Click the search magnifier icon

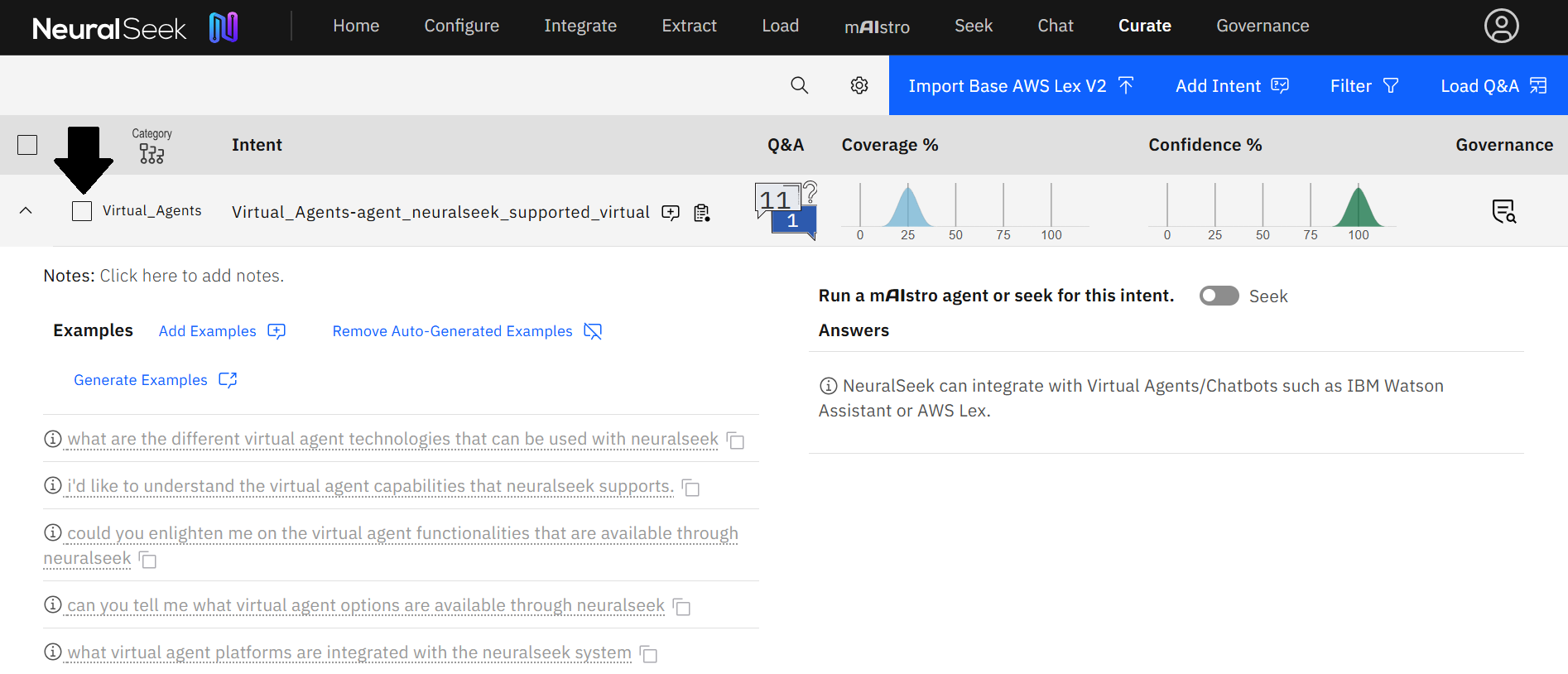pyautogui.click(x=799, y=85)
